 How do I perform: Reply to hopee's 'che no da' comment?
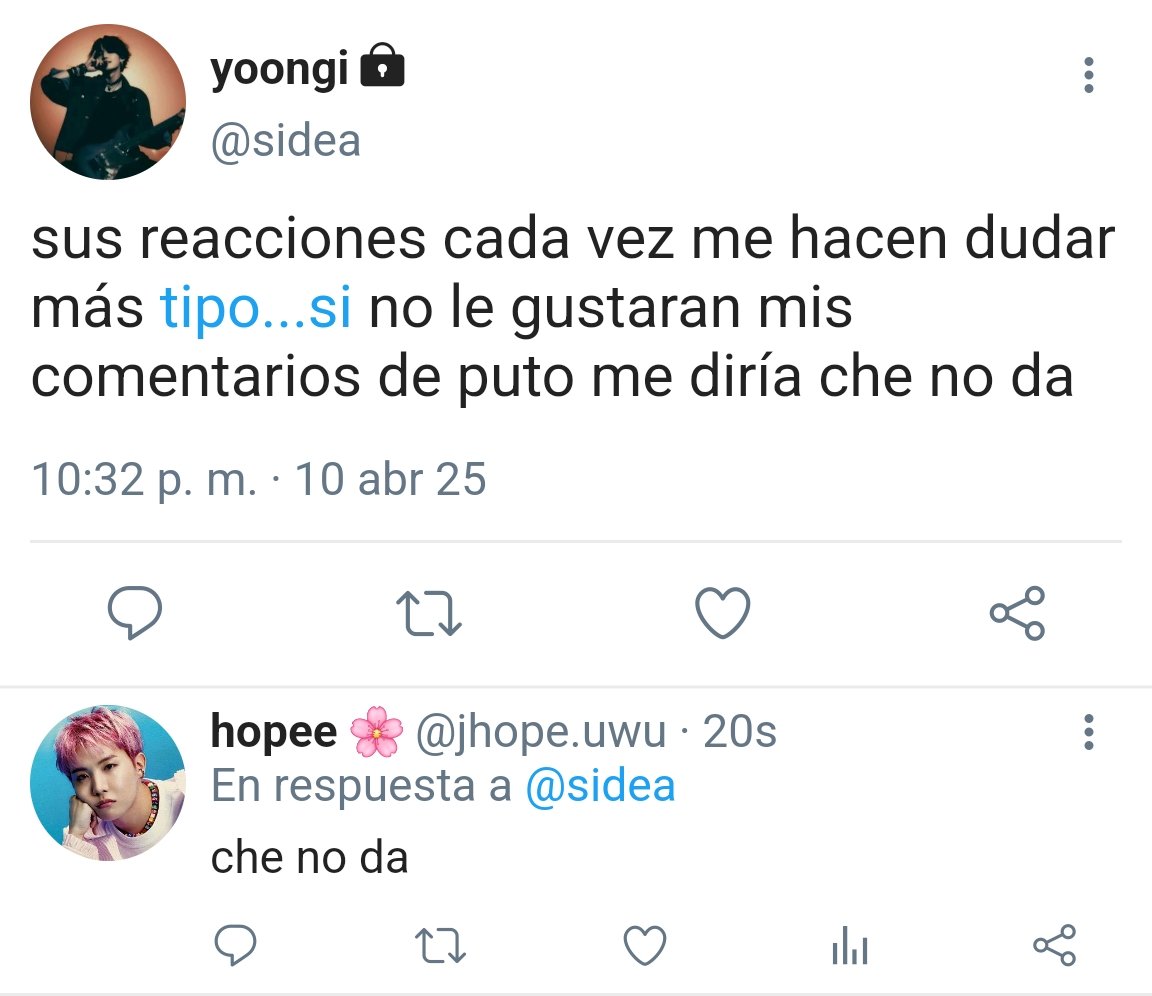click(x=235, y=945)
